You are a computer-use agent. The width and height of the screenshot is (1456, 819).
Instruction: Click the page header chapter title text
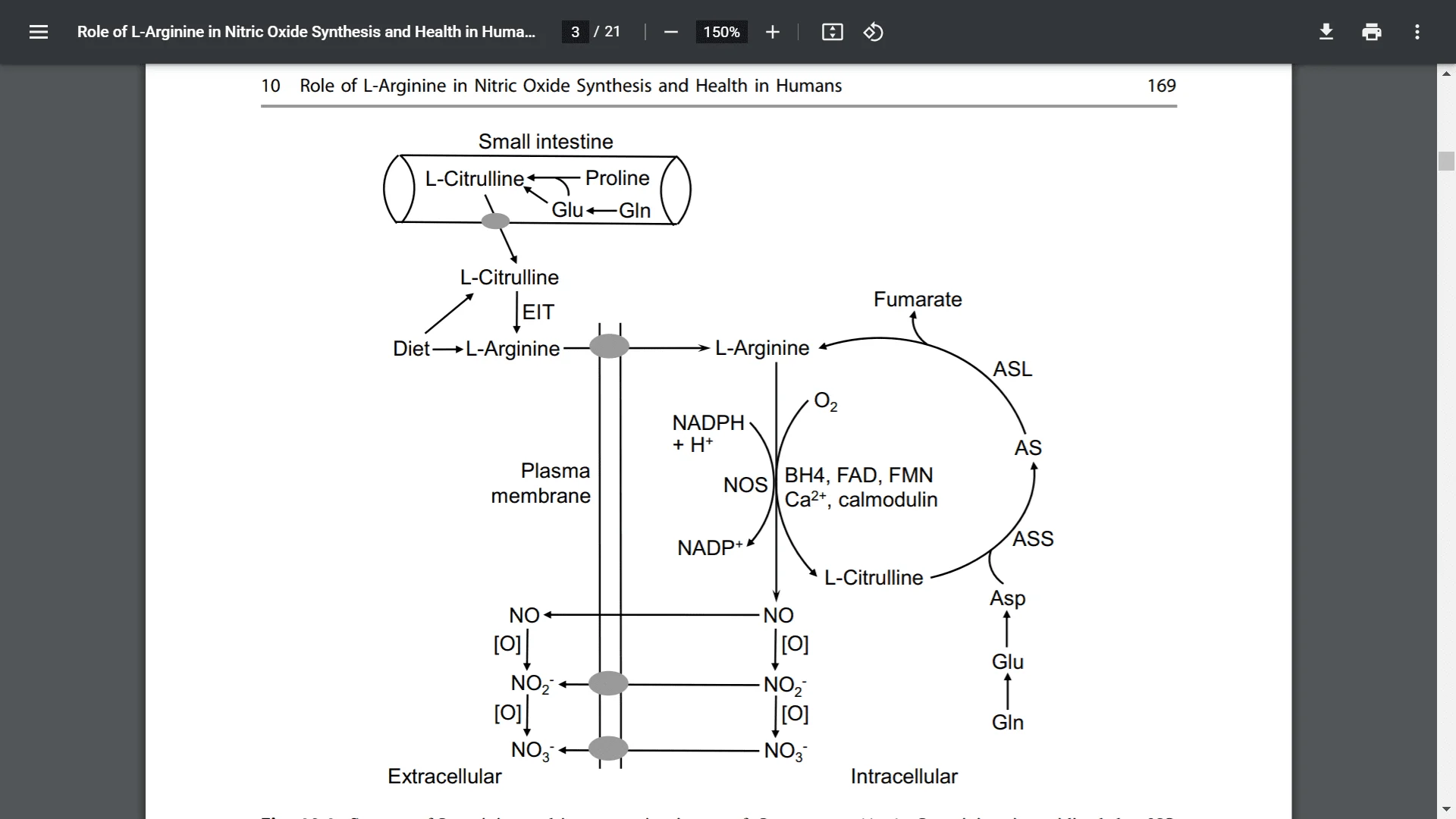click(570, 86)
